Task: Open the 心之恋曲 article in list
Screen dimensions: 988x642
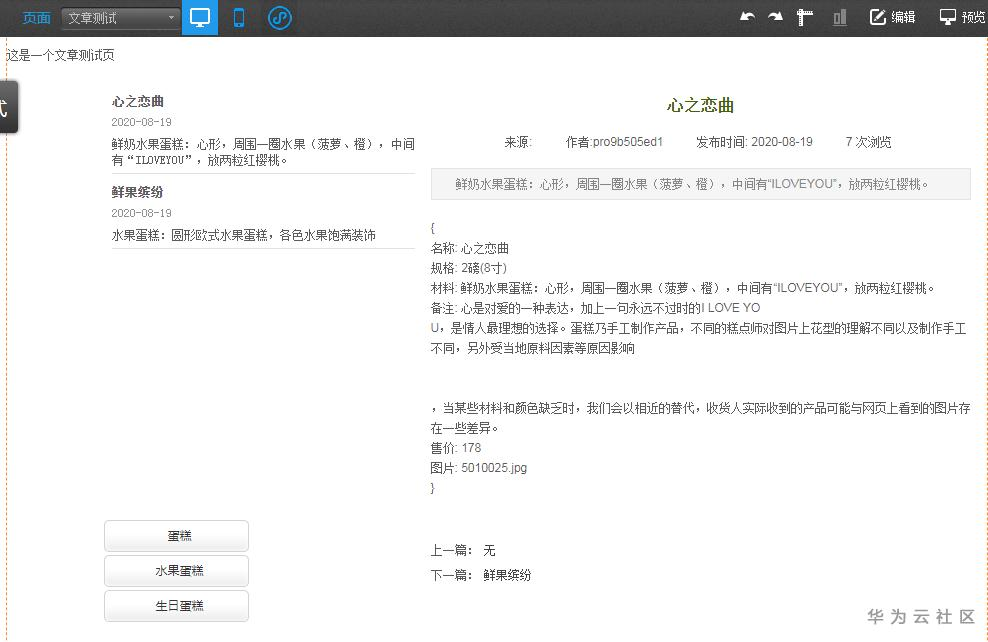Action: point(138,101)
